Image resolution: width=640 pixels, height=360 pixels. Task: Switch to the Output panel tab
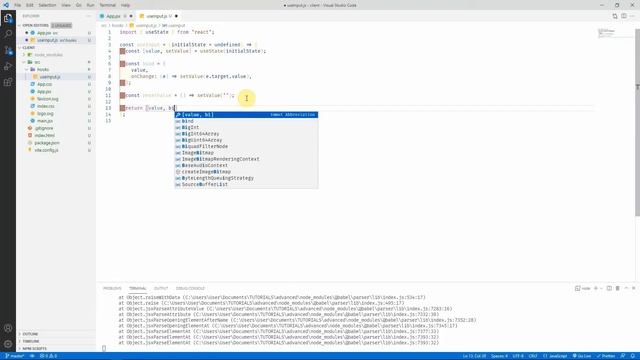(161, 288)
